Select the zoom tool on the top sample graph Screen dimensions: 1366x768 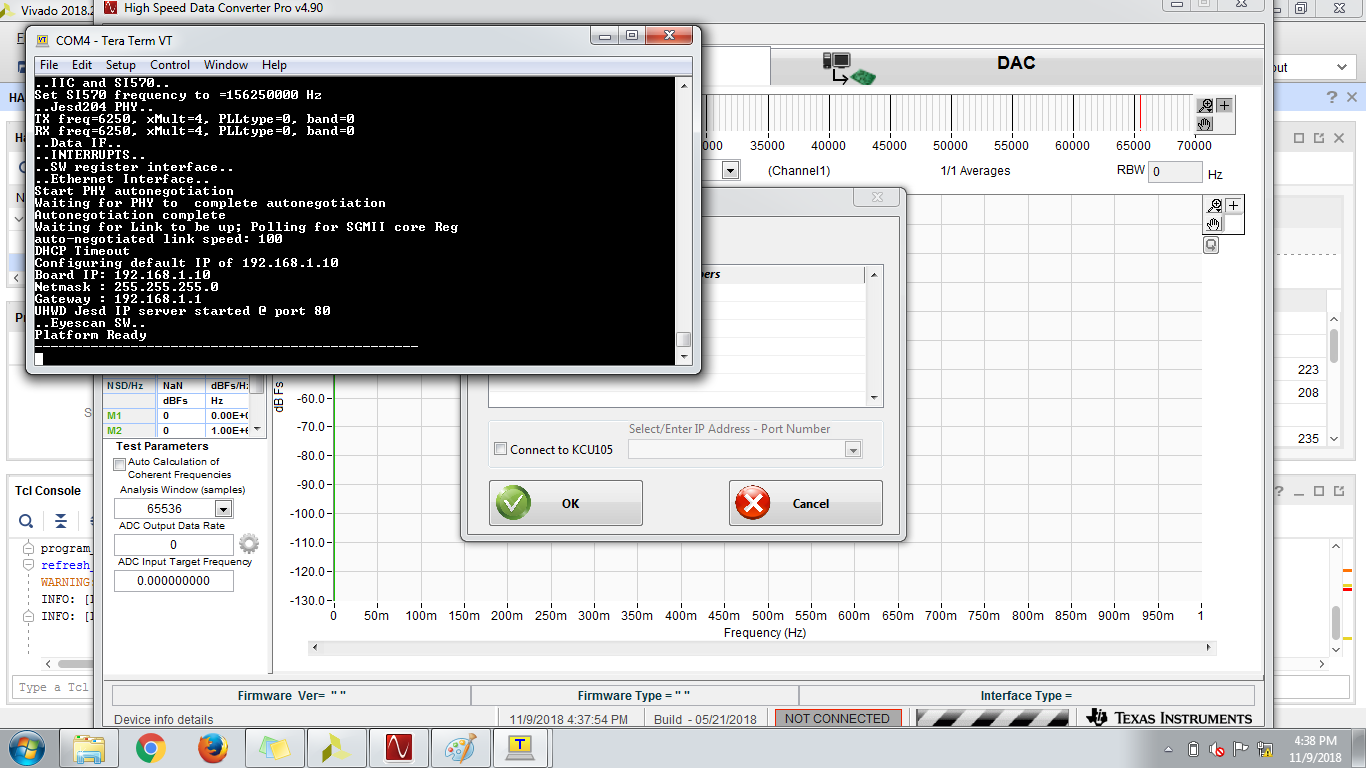(x=1206, y=105)
